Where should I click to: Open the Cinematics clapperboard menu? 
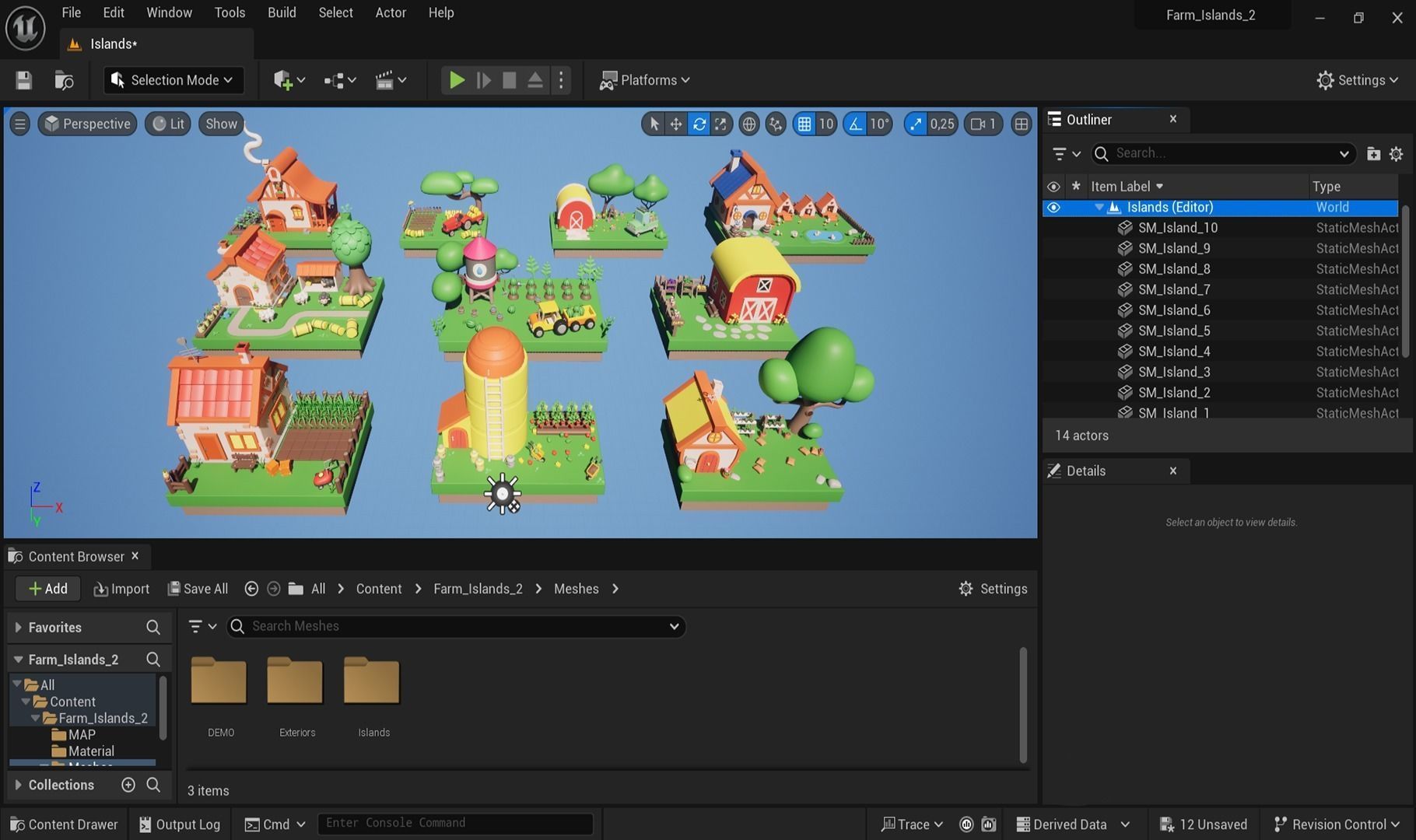(391, 80)
